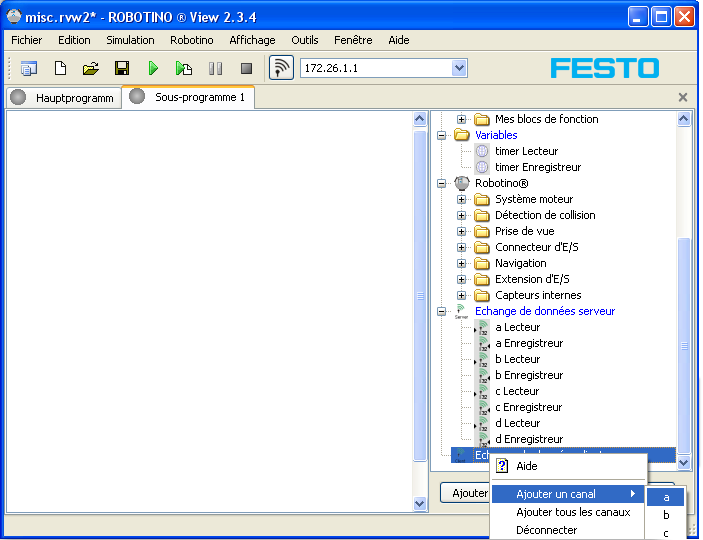Select the timer Lecteur variable icon

(482, 151)
